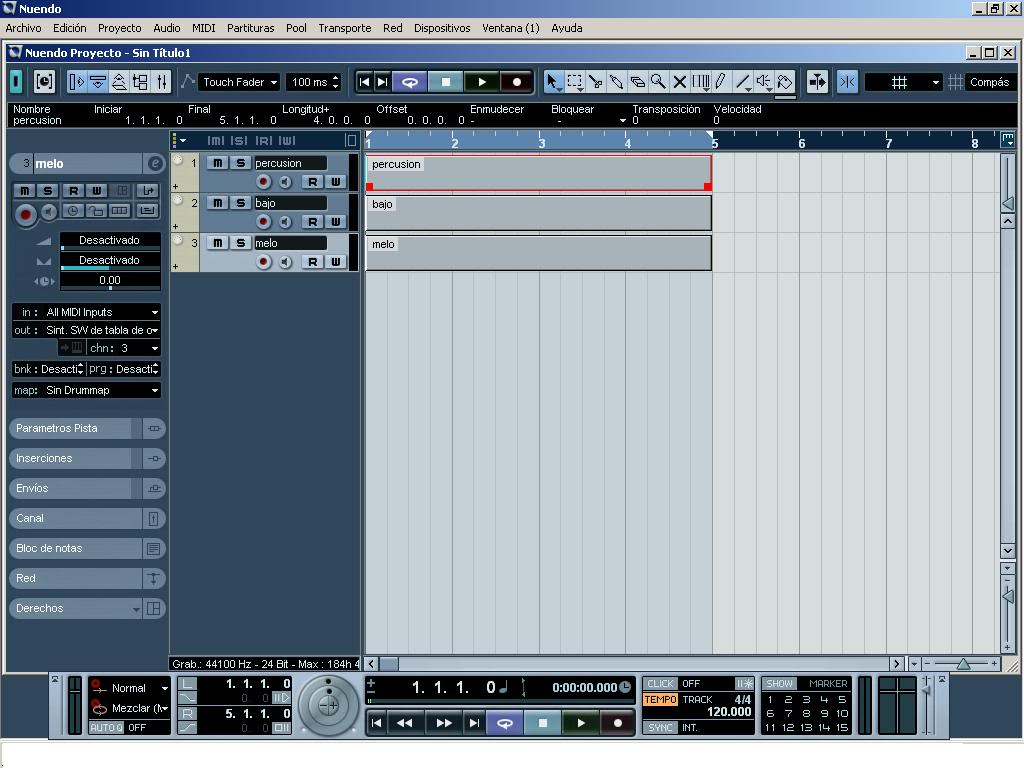1024x768 pixels.
Task: Select the Draw pencil tool
Action: point(721,82)
